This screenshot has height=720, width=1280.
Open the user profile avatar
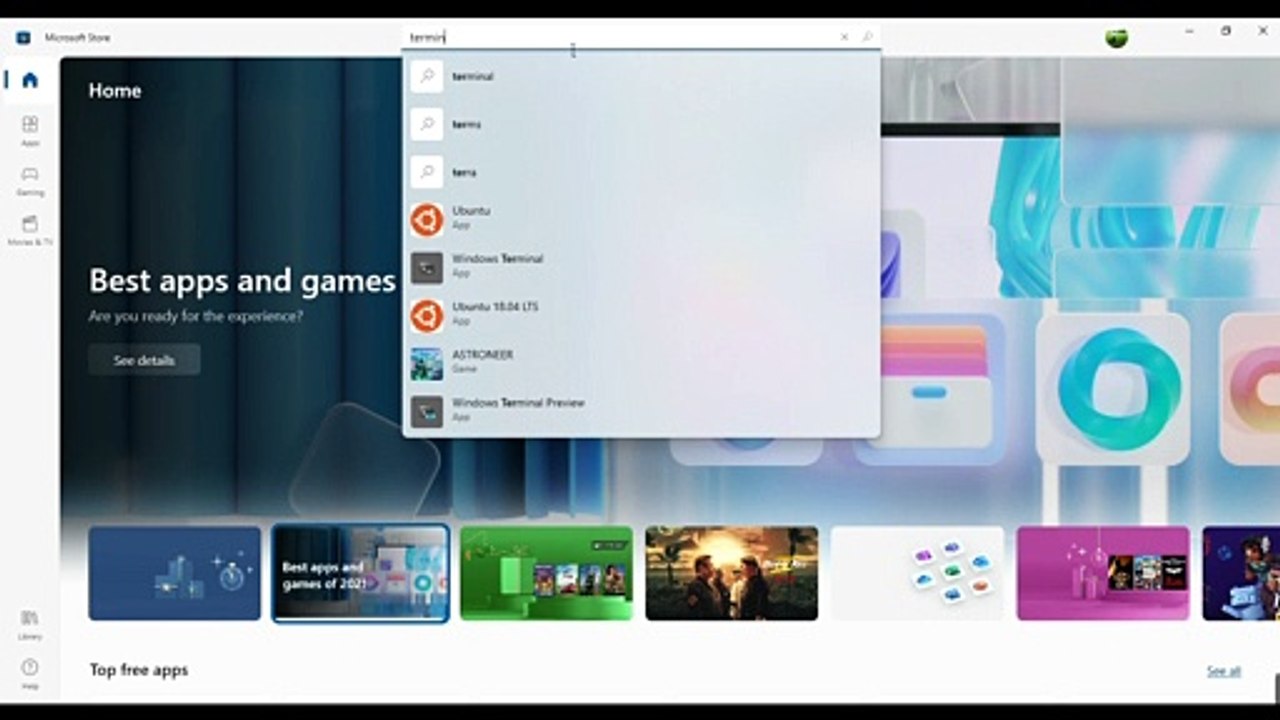point(1116,37)
